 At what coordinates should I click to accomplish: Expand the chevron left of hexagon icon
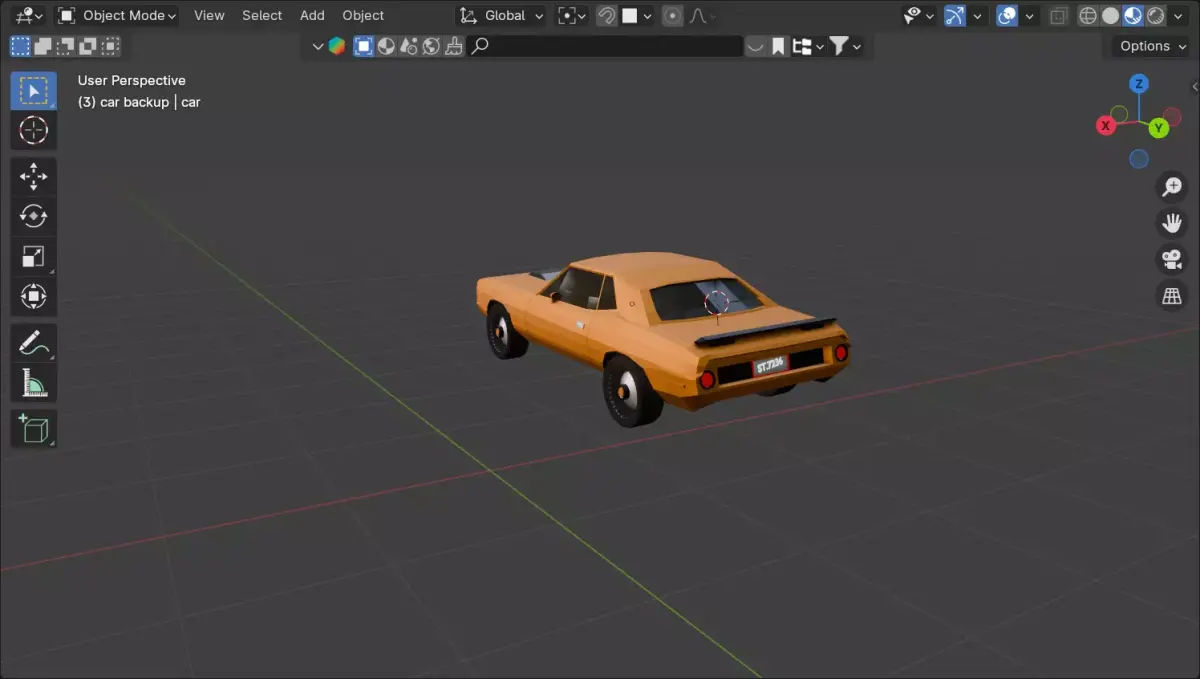pyautogui.click(x=318, y=46)
